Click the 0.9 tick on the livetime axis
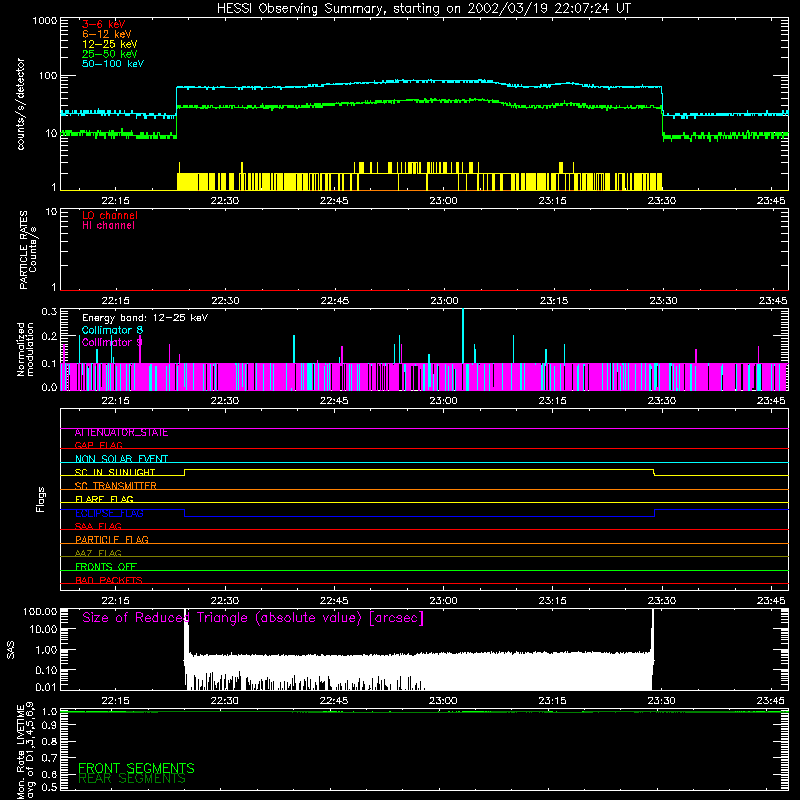Screen dimensions: 800x800 tap(49, 726)
